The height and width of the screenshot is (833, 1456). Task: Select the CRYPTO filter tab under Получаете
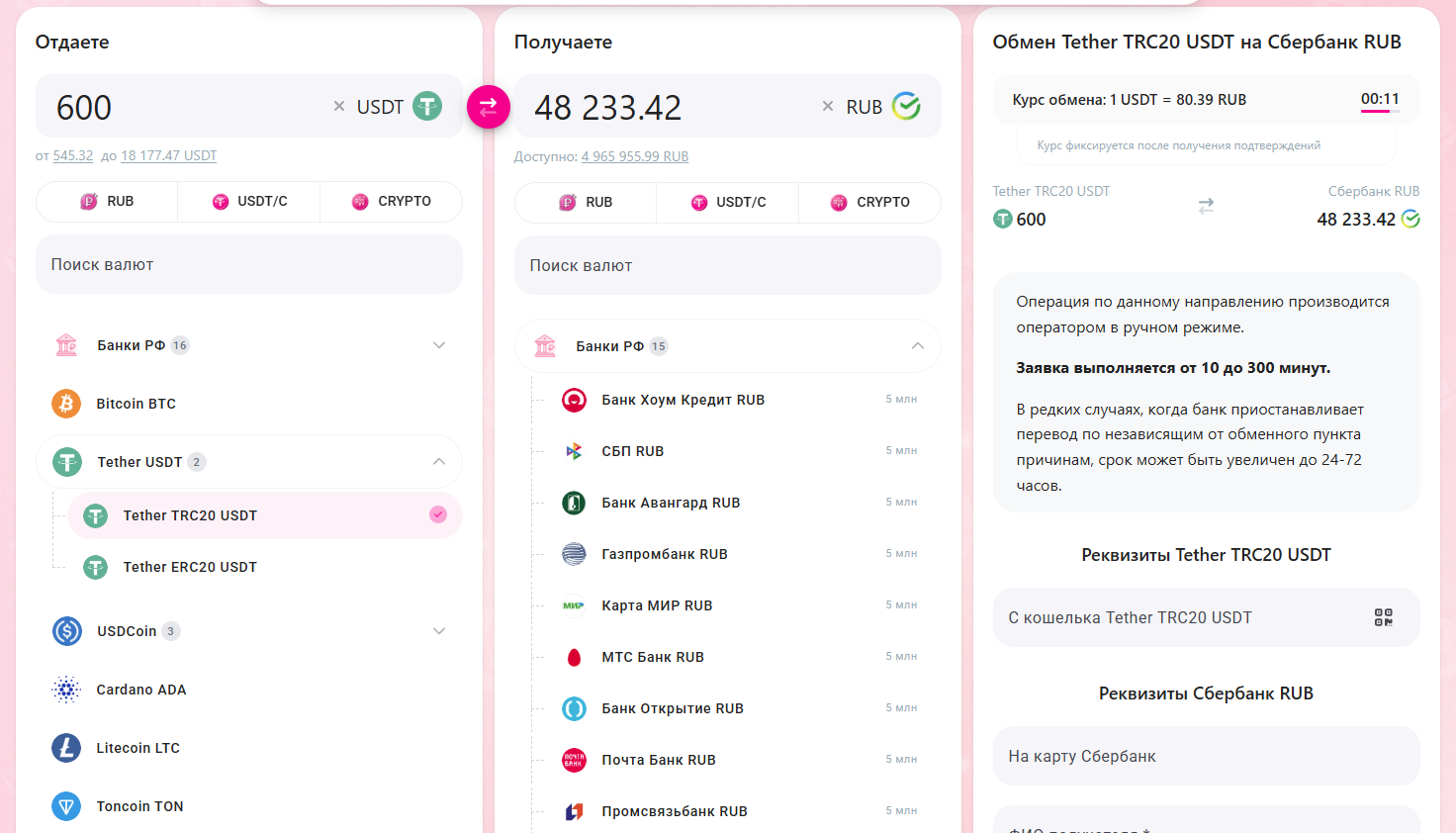click(870, 202)
